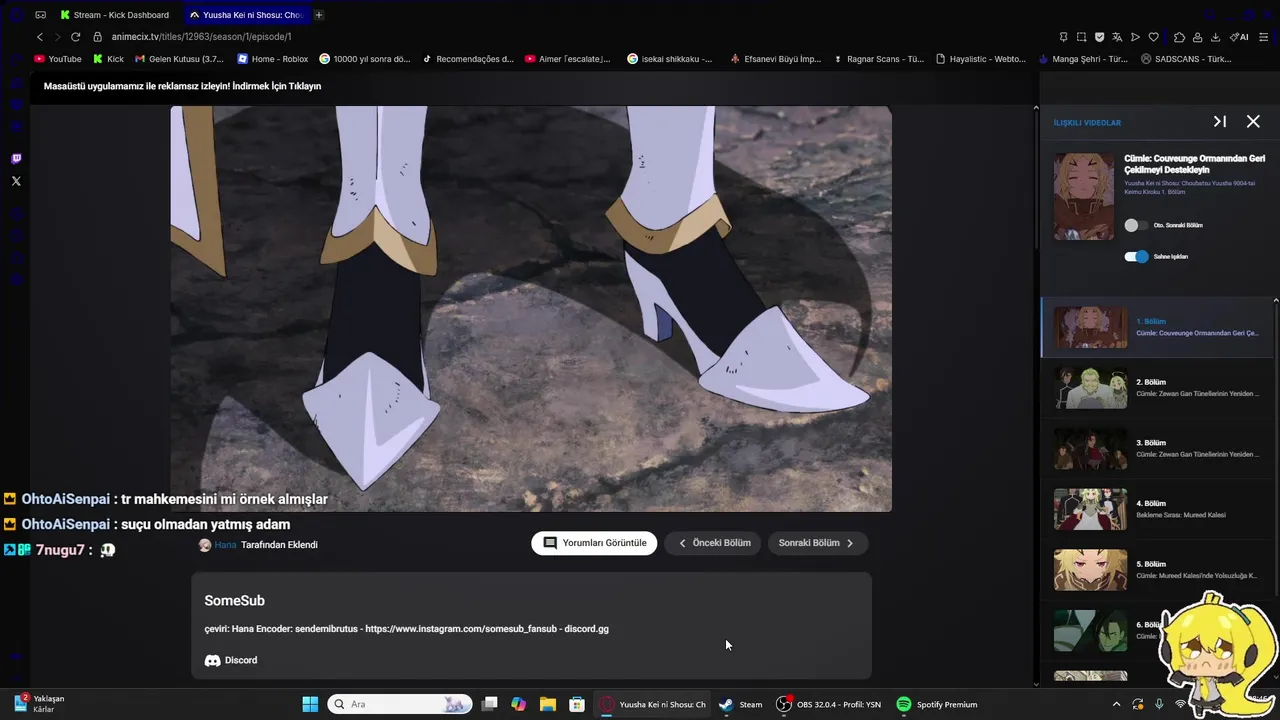This screenshot has height=720, width=1280.
Task: Select 2. Bölüm in episode list
Action: coord(1157,388)
